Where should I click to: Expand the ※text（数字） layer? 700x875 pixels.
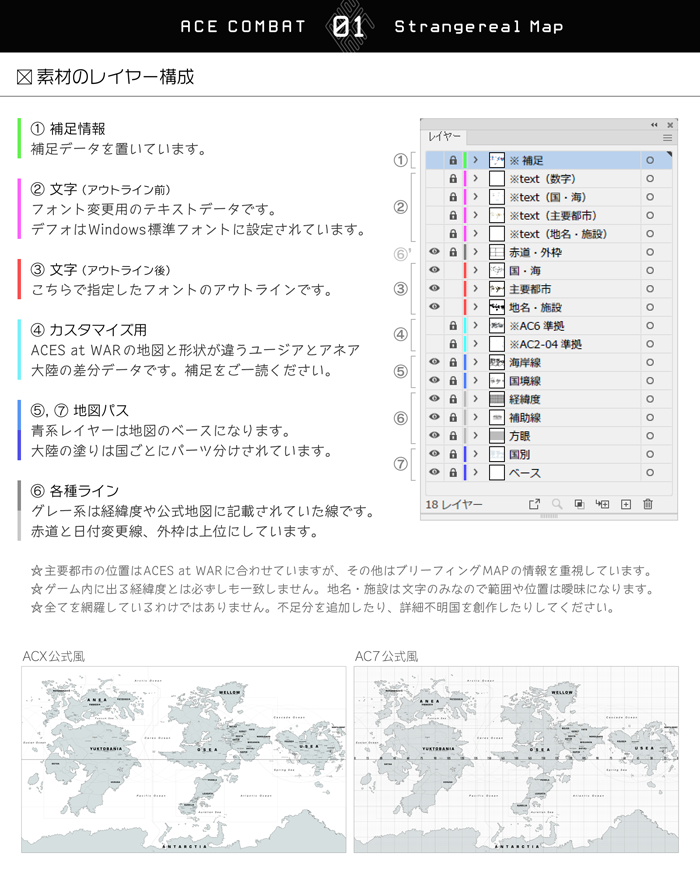click(x=476, y=179)
